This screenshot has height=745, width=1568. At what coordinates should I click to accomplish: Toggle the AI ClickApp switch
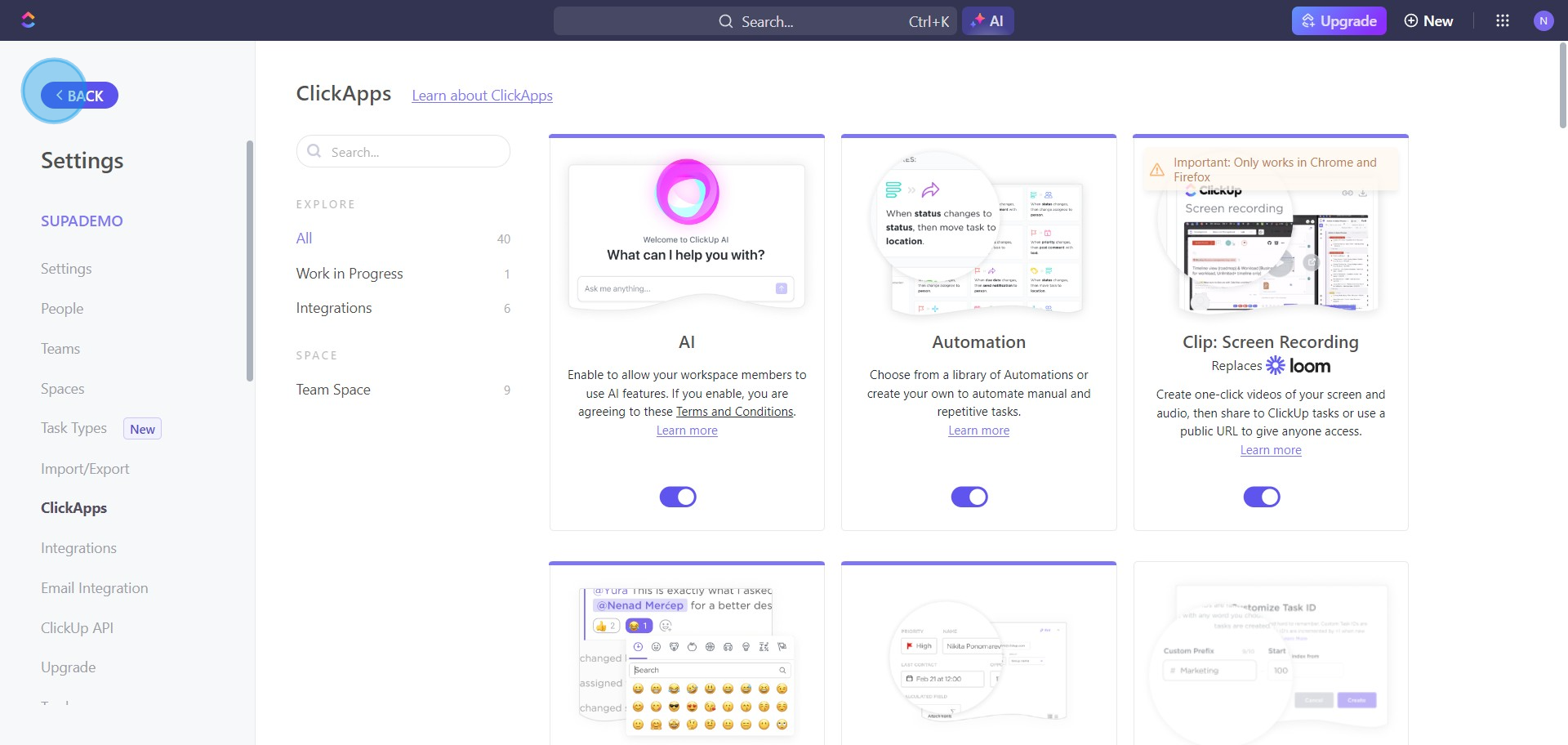tap(678, 497)
